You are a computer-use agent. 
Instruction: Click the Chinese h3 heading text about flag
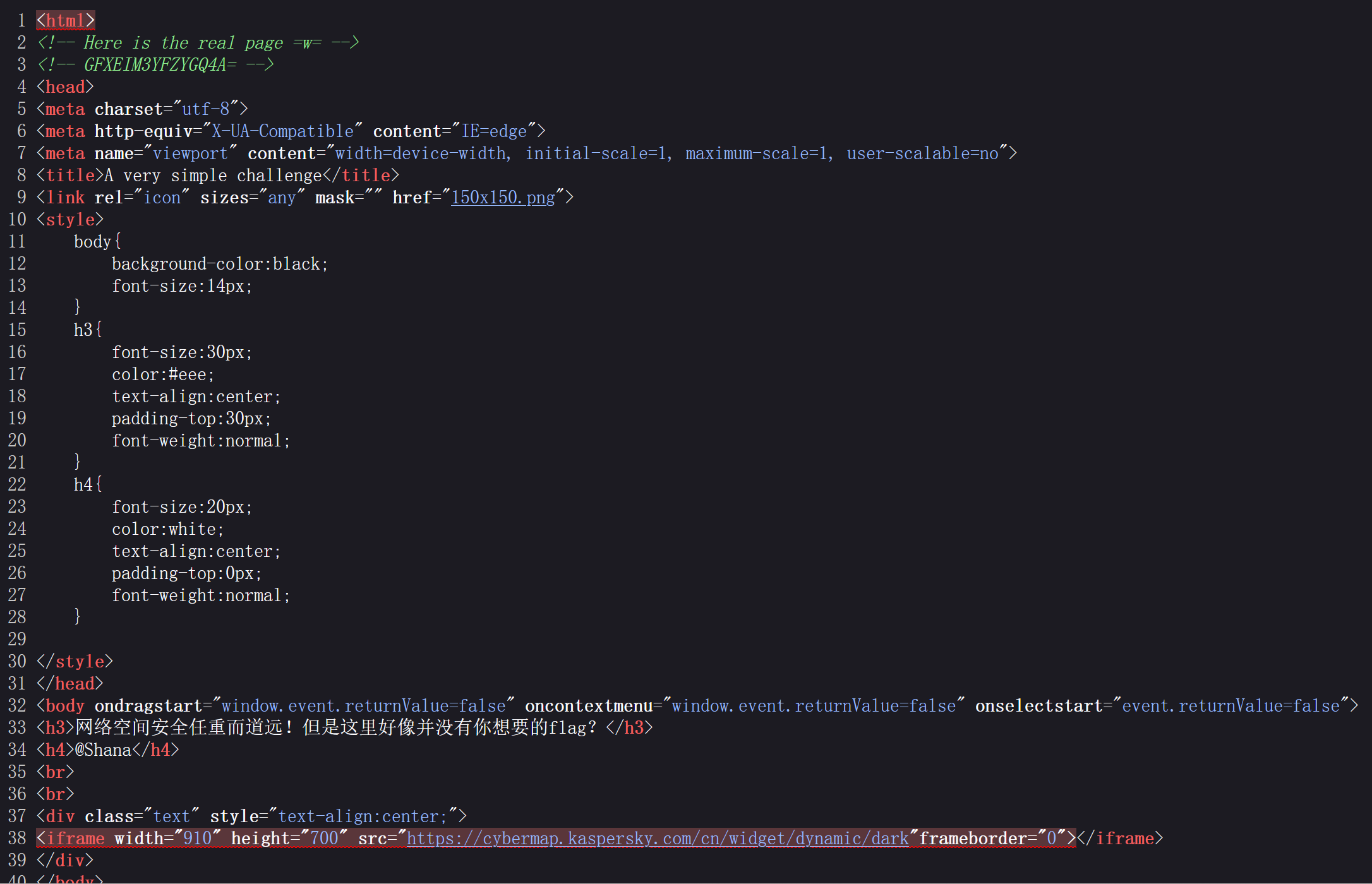[335, 728]
